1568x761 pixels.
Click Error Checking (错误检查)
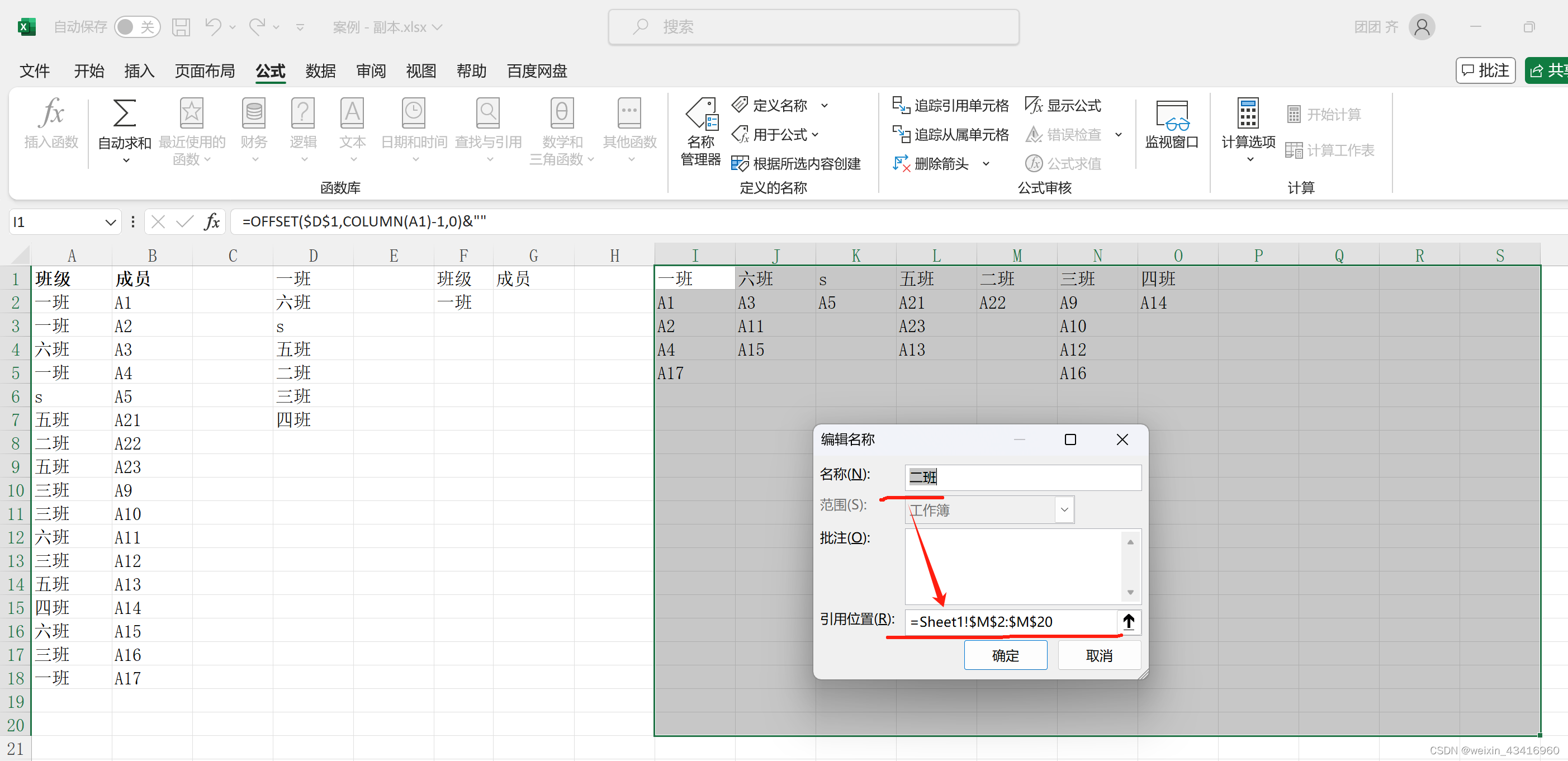click(1063, 135)
